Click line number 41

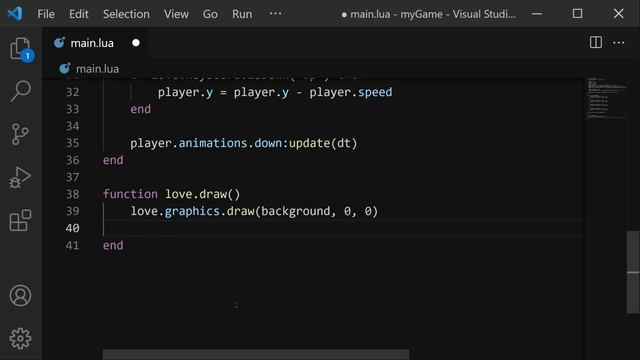73,245
